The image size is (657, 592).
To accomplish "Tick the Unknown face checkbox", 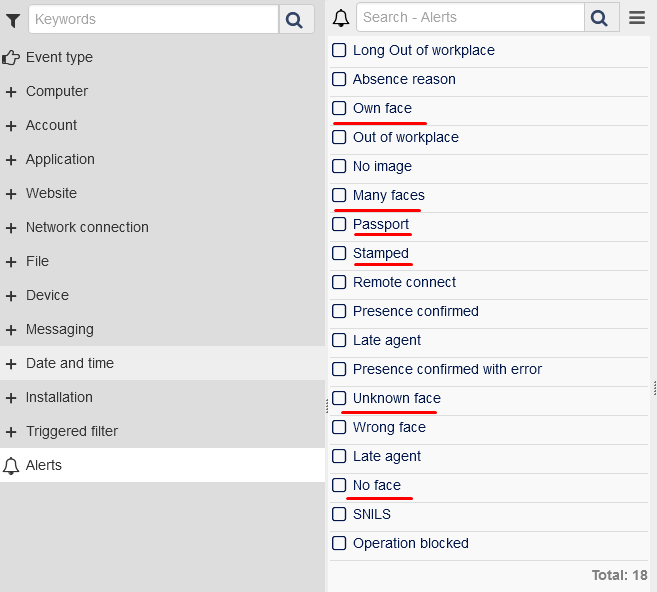I will [340, 398].
